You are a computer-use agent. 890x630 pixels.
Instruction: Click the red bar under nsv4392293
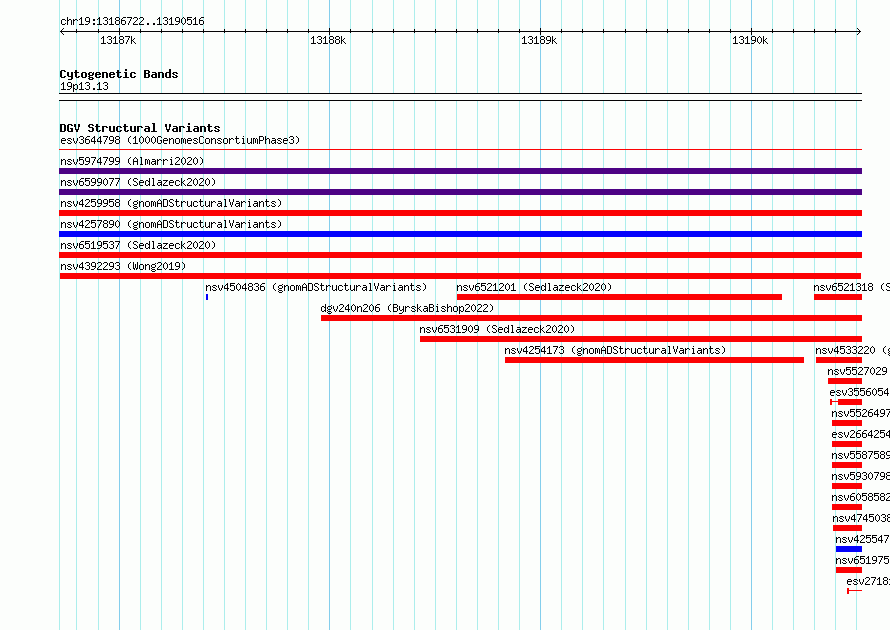click(460, 276)
